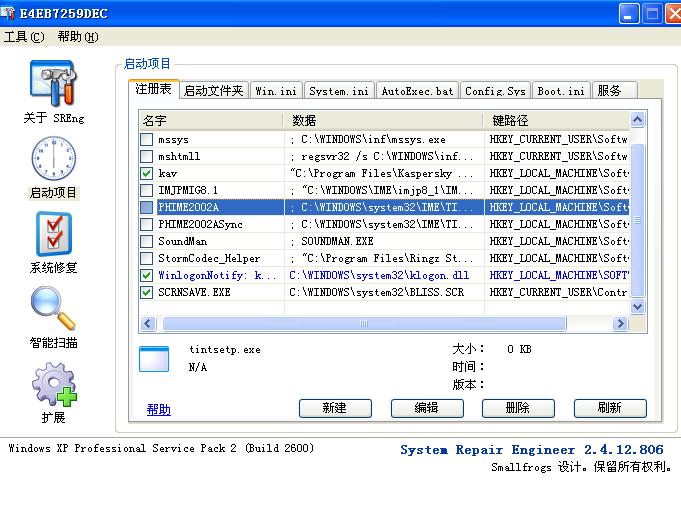Open the 工具(C) menu

24,37
